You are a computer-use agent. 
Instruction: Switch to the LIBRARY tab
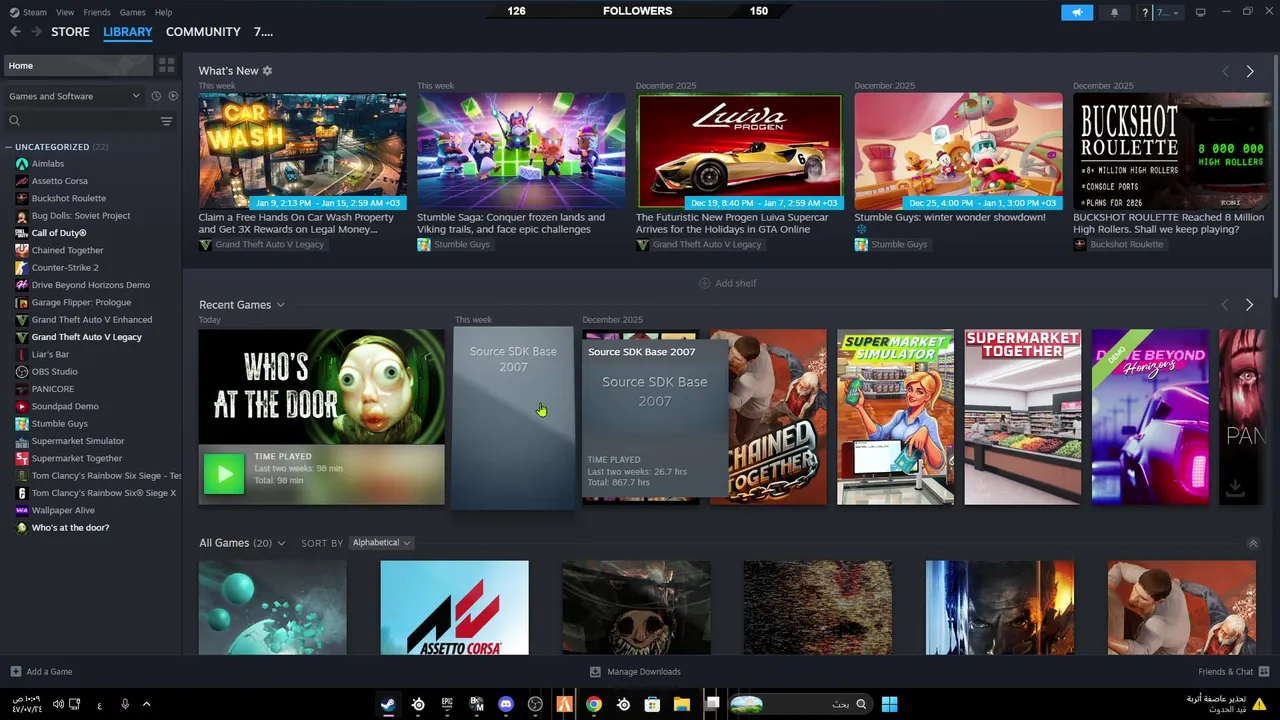pos(128,32)
